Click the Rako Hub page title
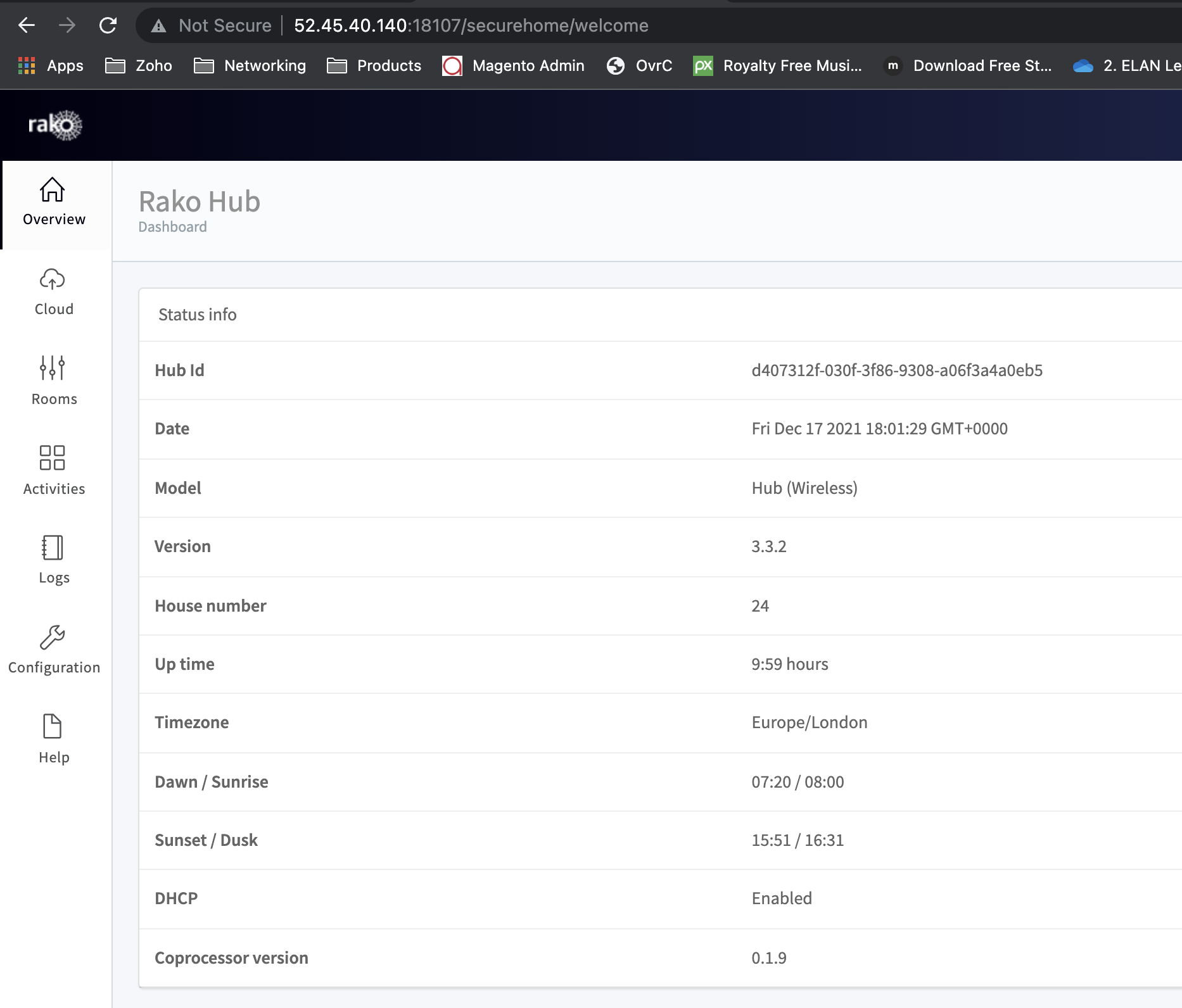 (200, 201)
